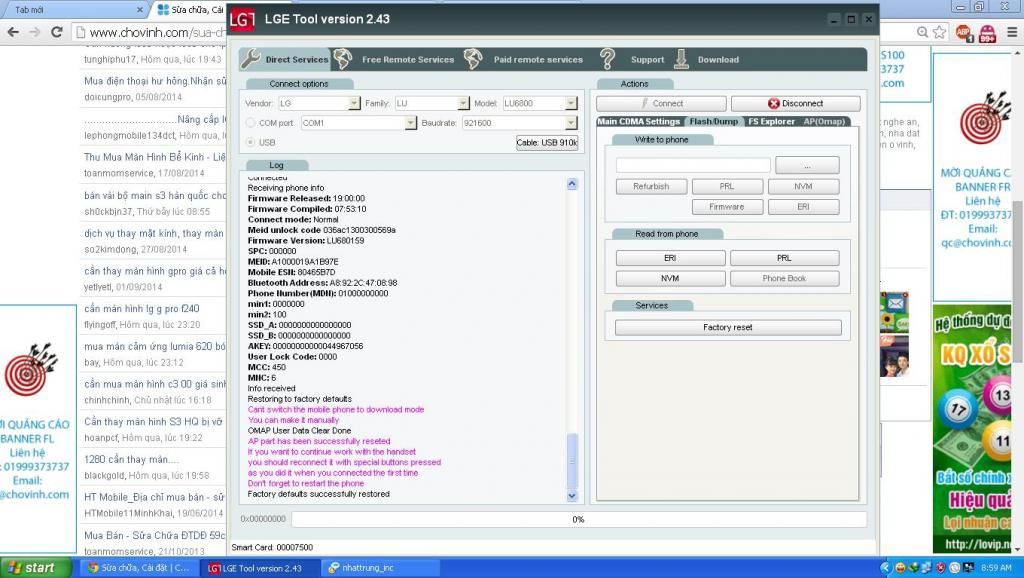Select COM port radio button
The height and width of the screenshot is (578, 1024).
click(x=250, y=123)
